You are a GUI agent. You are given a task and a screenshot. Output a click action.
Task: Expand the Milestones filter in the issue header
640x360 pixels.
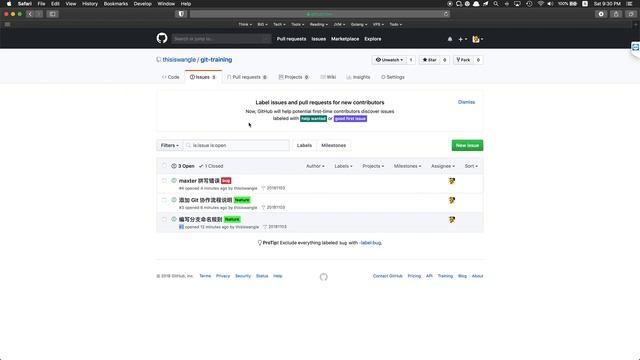[x=407, y=166]
